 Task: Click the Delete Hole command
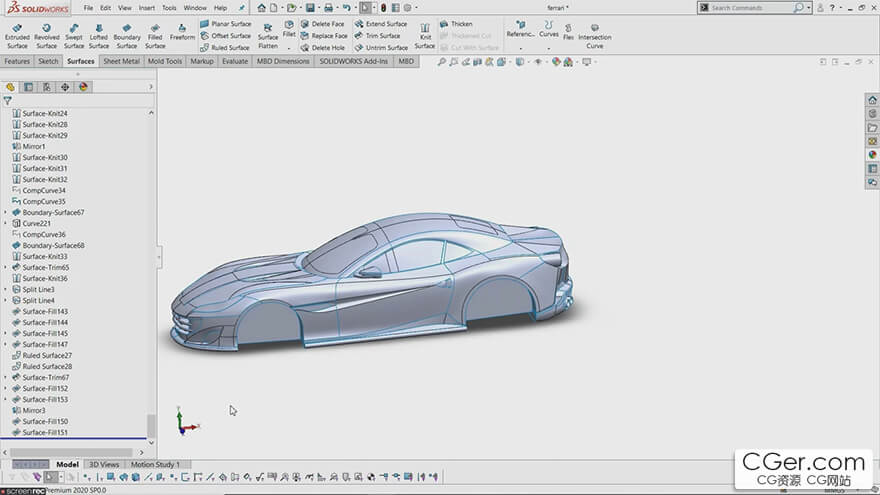(x=323, y=48)
